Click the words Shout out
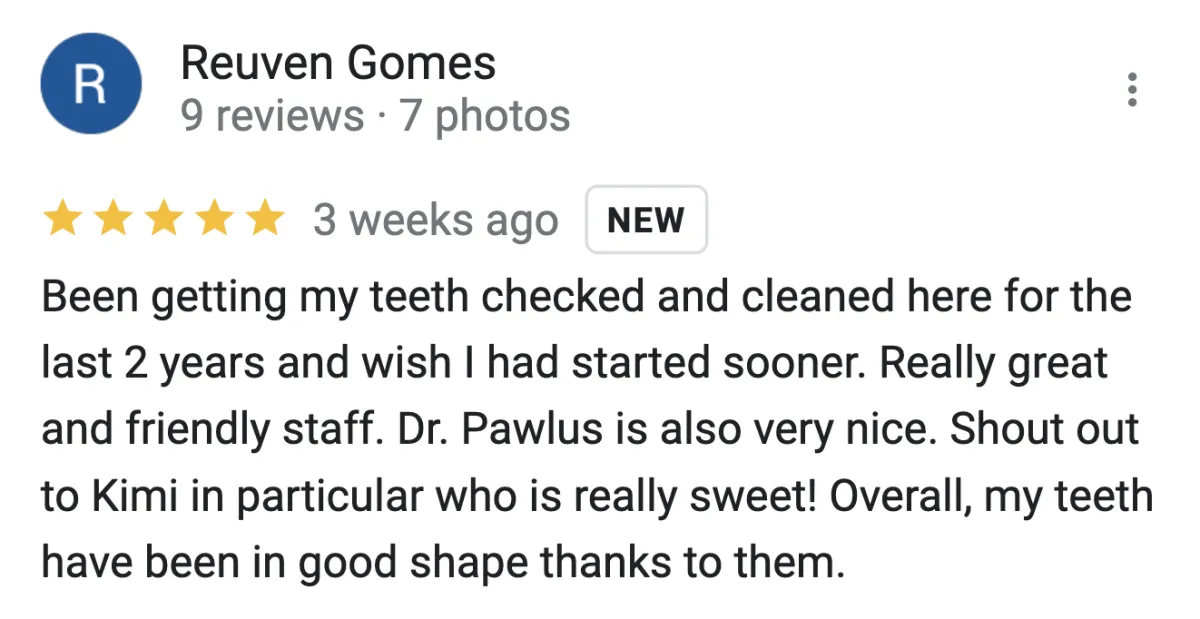Image resolution: width=1200 pixels, height=619 pixels. pos(1044,431)
